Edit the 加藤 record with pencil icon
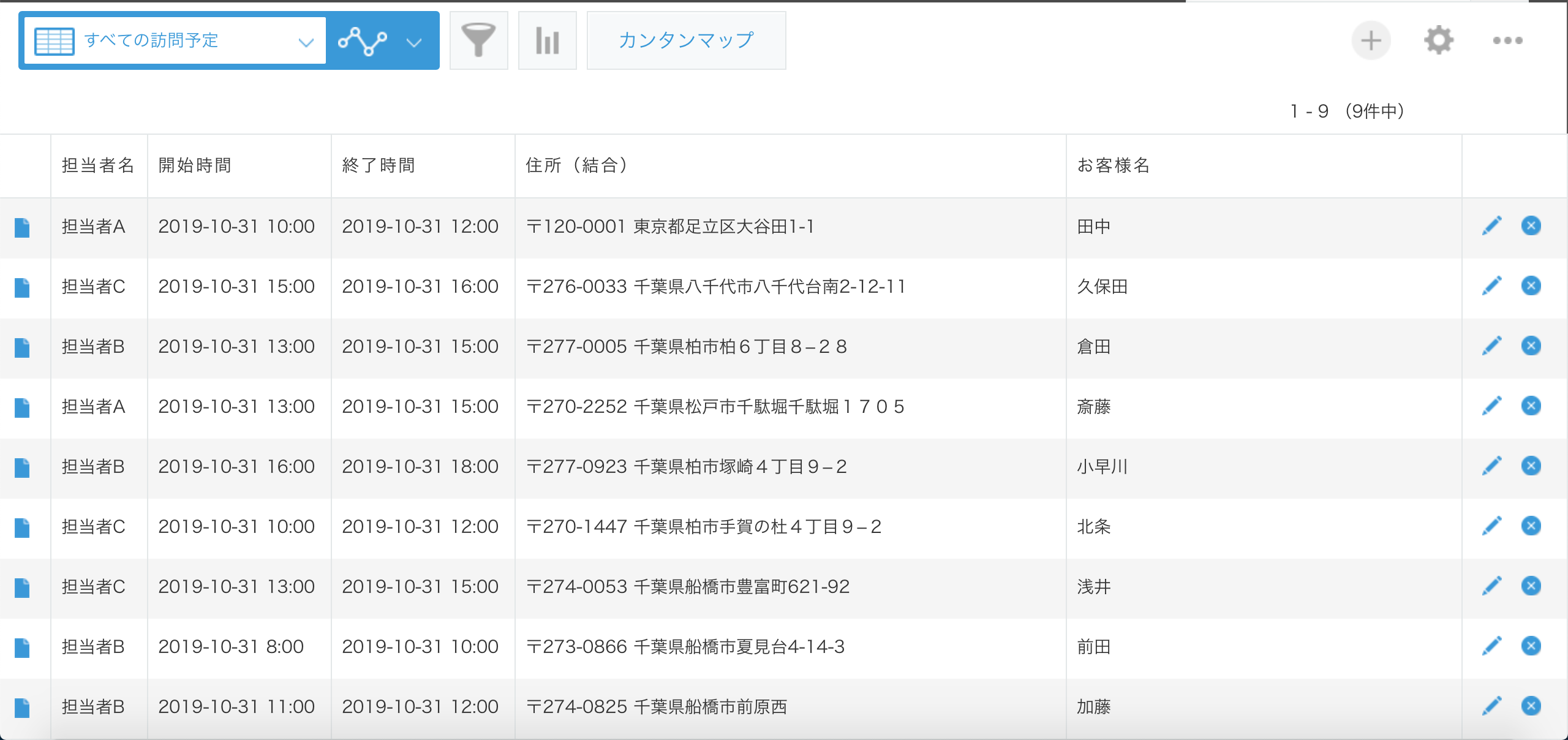 (x=1491, y=706)
